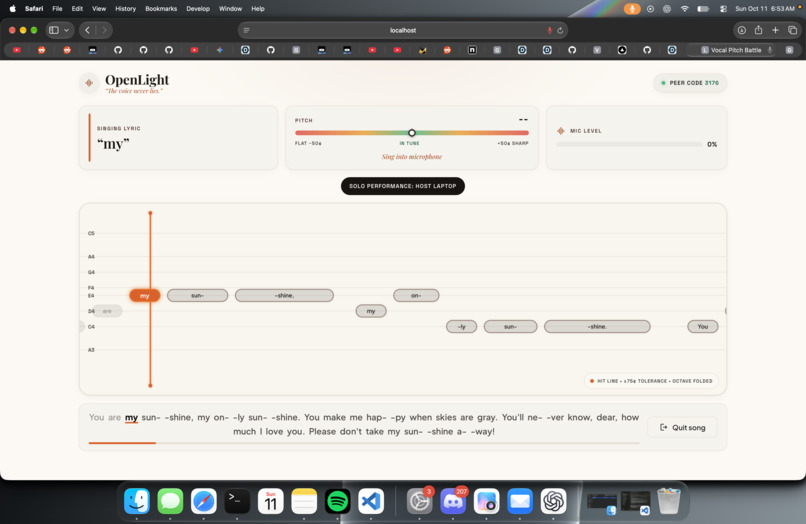806x524 pixels.
Task: Open Spotify from the Dock
Action: point(337,501)
